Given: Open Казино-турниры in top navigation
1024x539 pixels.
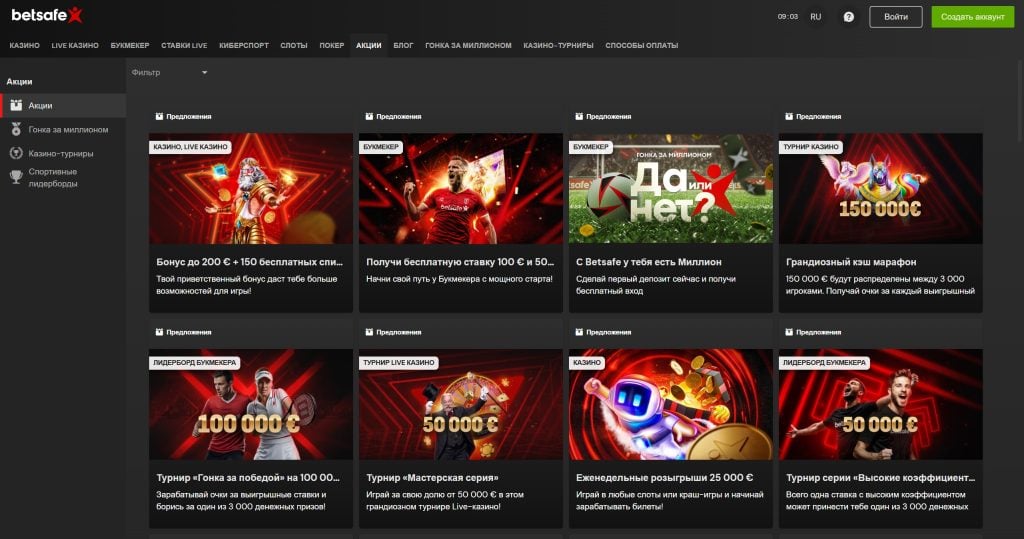Looking at the screenshot, I should [558, 46].
